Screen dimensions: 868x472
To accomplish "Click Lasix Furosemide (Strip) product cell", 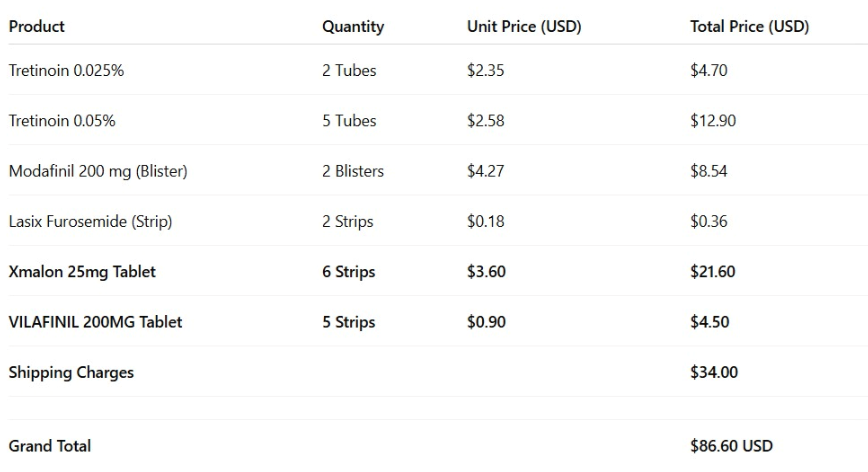I will tap(90, 221).
